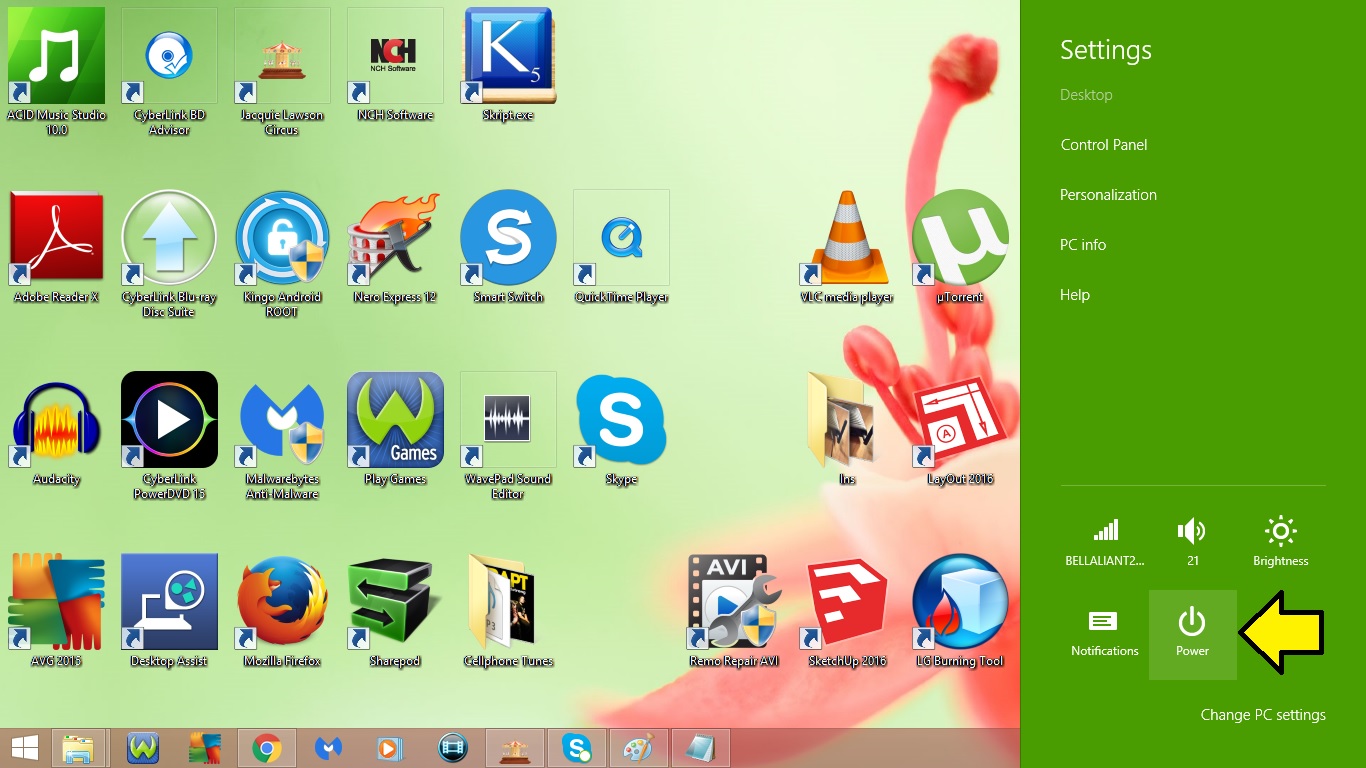Open PC info in Settings
The height and width of the screenshot is (768, 1366).
pos(1083,245)
